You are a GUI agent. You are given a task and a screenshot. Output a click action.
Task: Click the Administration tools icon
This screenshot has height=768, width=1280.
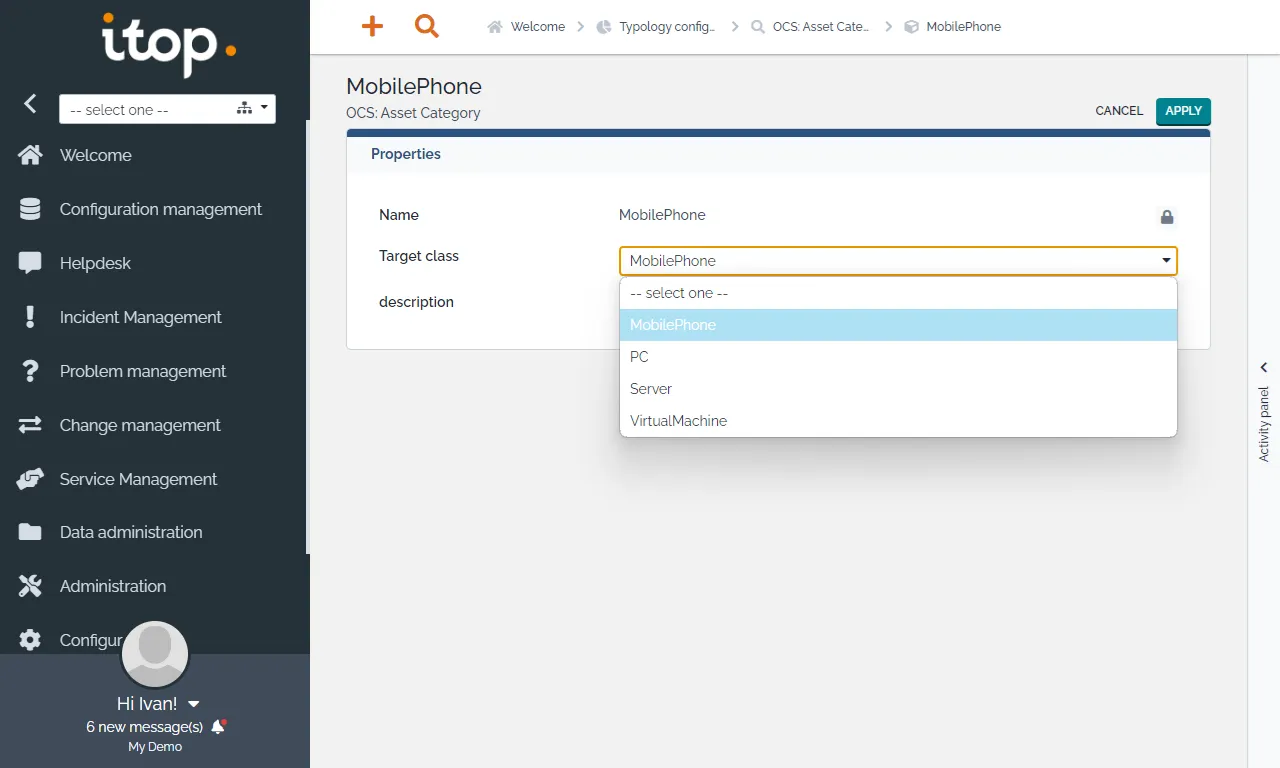click(x=30, y=586)
